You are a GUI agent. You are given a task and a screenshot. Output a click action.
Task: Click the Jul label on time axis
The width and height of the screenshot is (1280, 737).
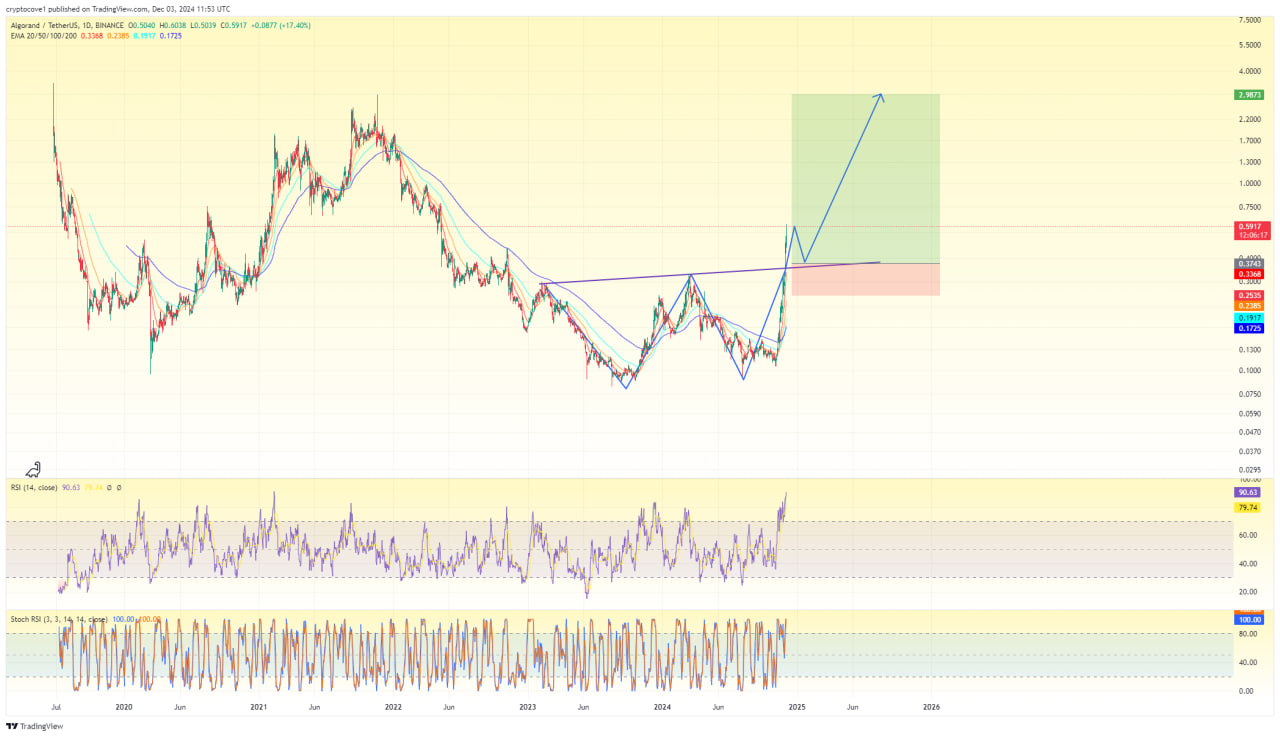pos(55,706)
